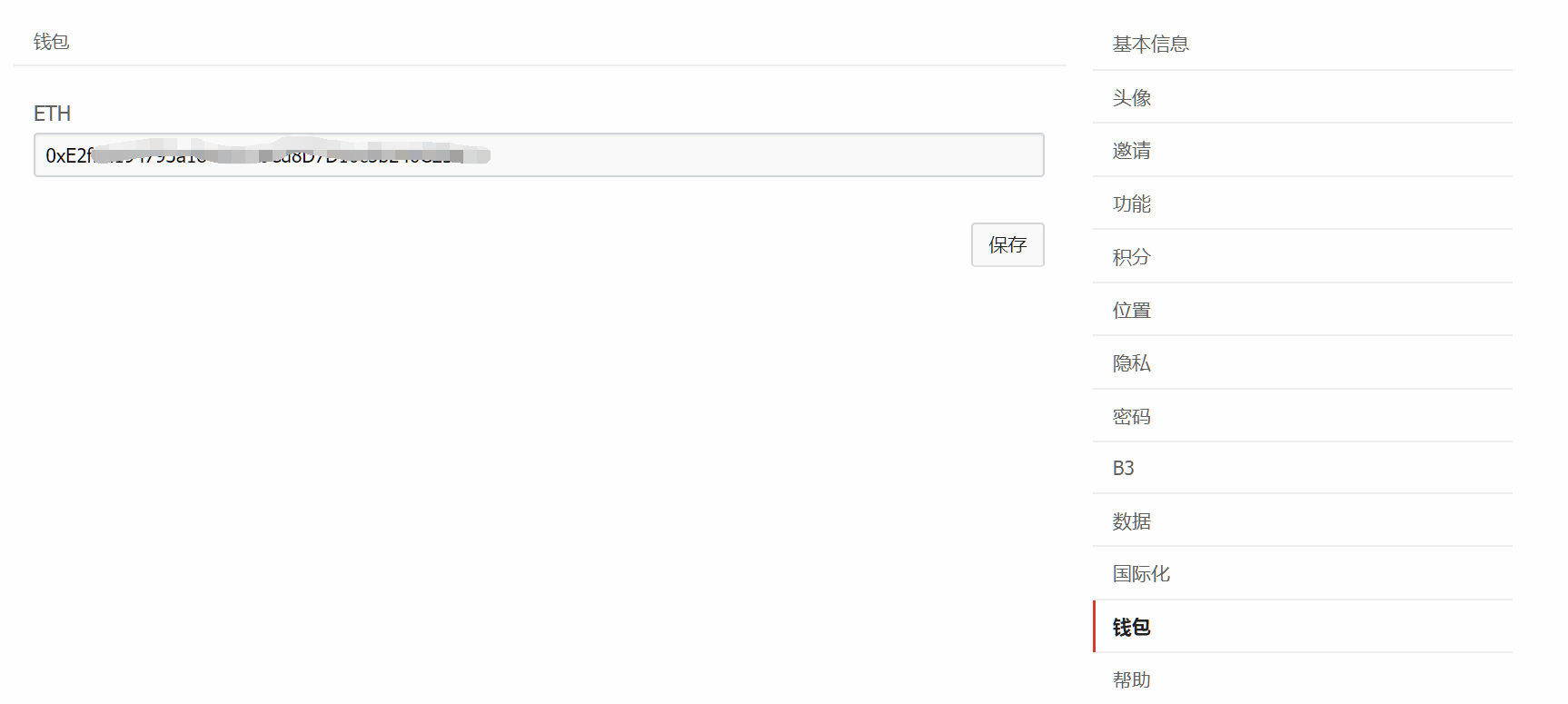Open the 基本信息 settings section
This screenshot has height=704, width=1568.
click(x=1150, y=44)
